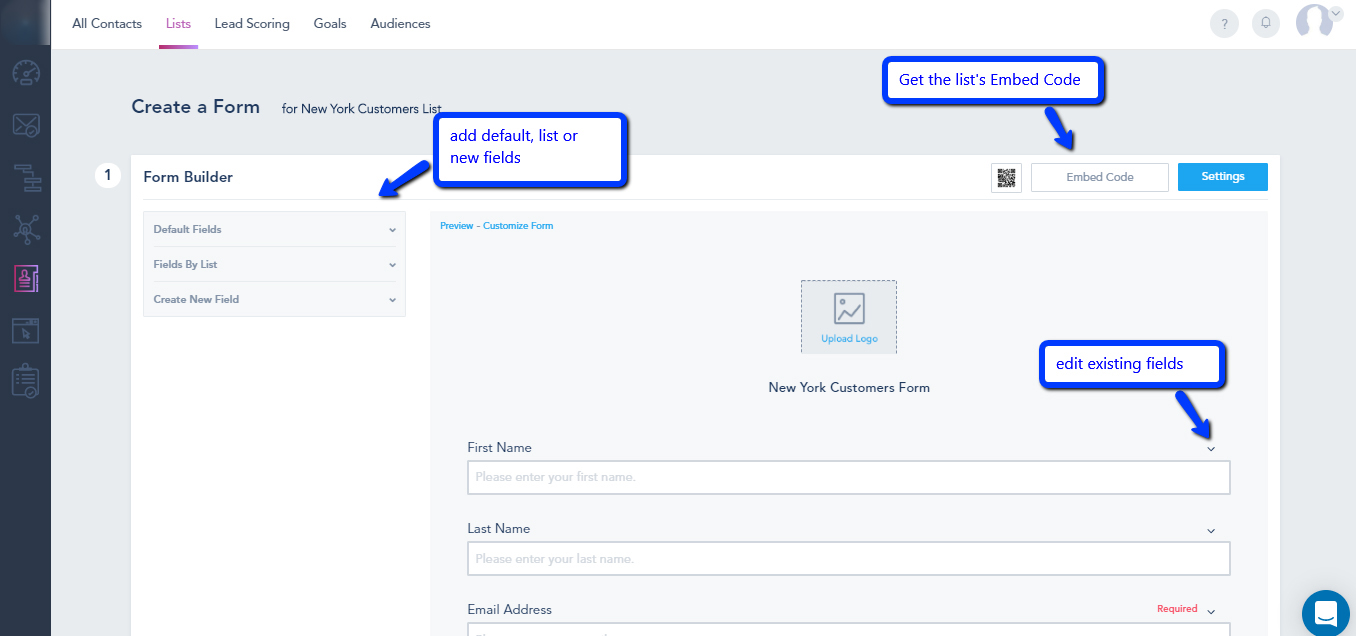This screenshot has width=1356, height=636.
Task: Click the network hub icon in sidebar
Action: click(25, 228)
